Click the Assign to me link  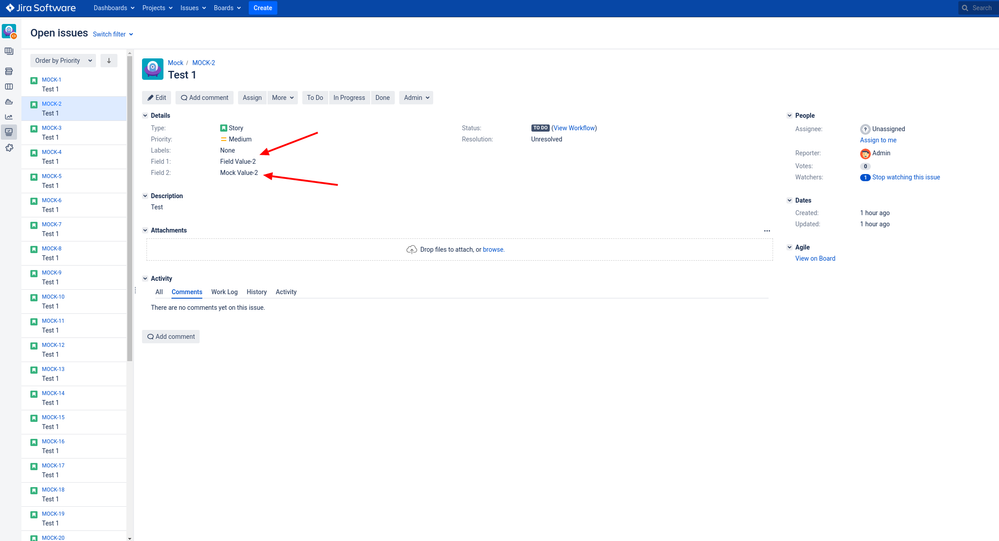(x=878, y=140)
